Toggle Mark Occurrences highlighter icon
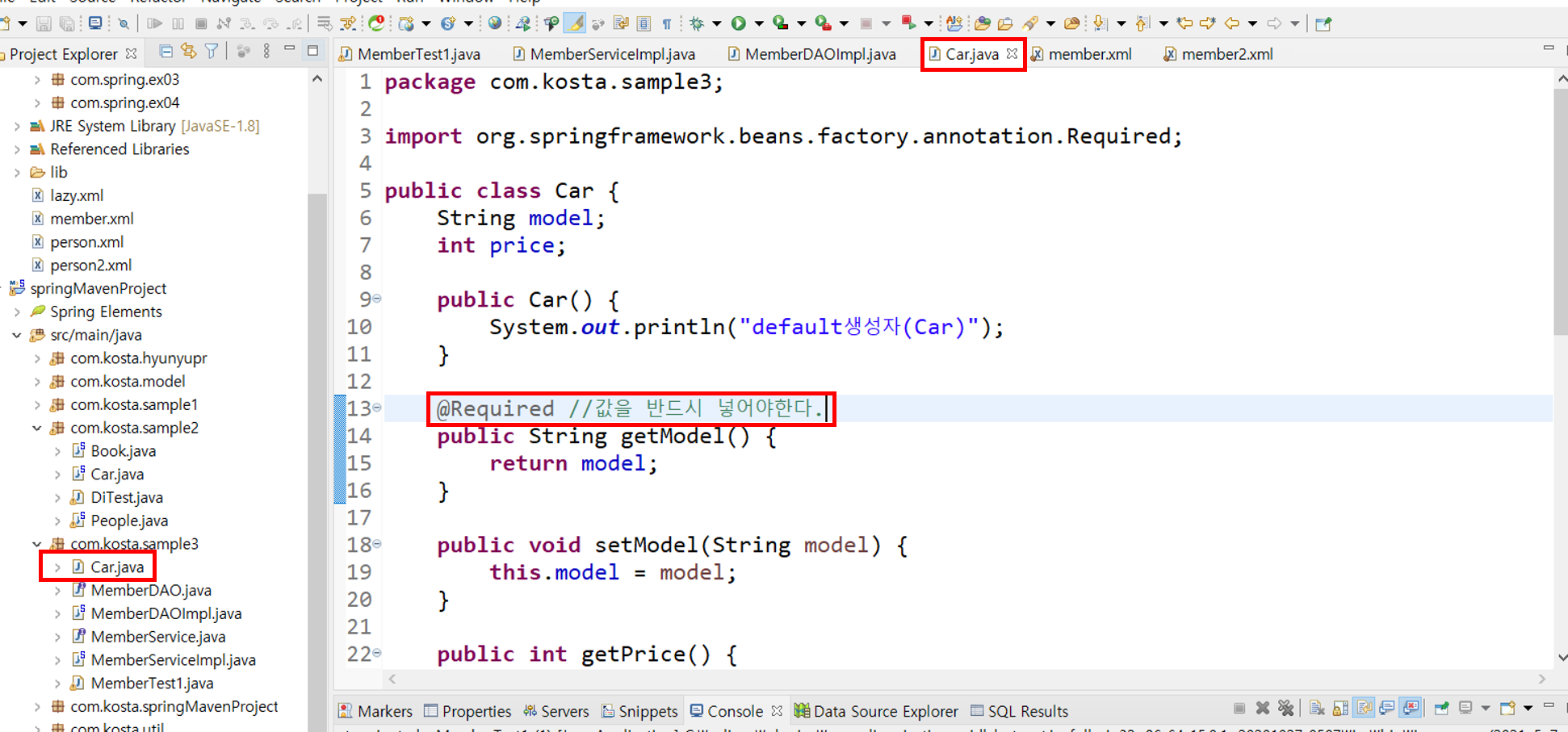 point(575,23)
